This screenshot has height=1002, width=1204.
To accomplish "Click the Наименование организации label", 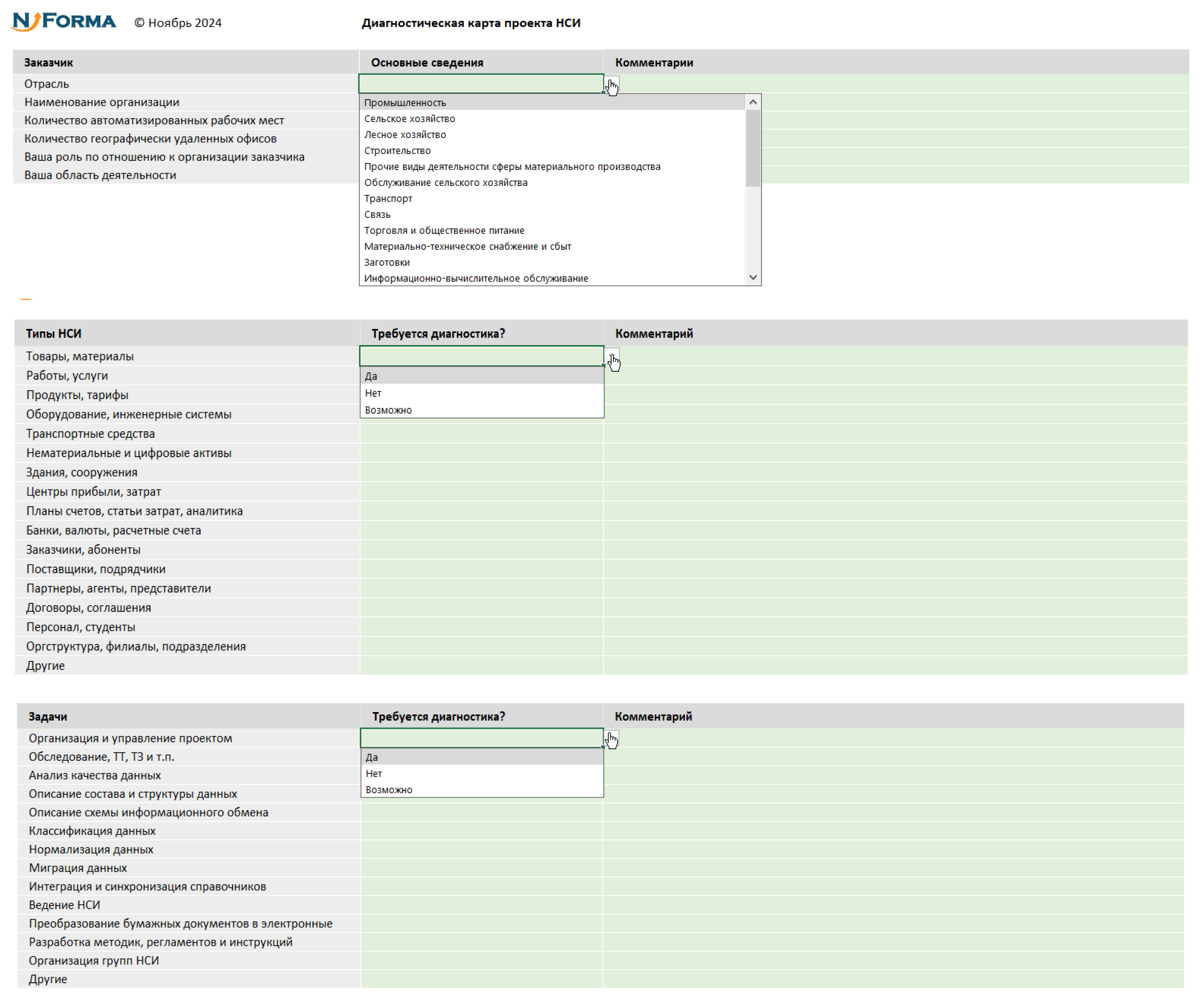I will click(102, 102).
